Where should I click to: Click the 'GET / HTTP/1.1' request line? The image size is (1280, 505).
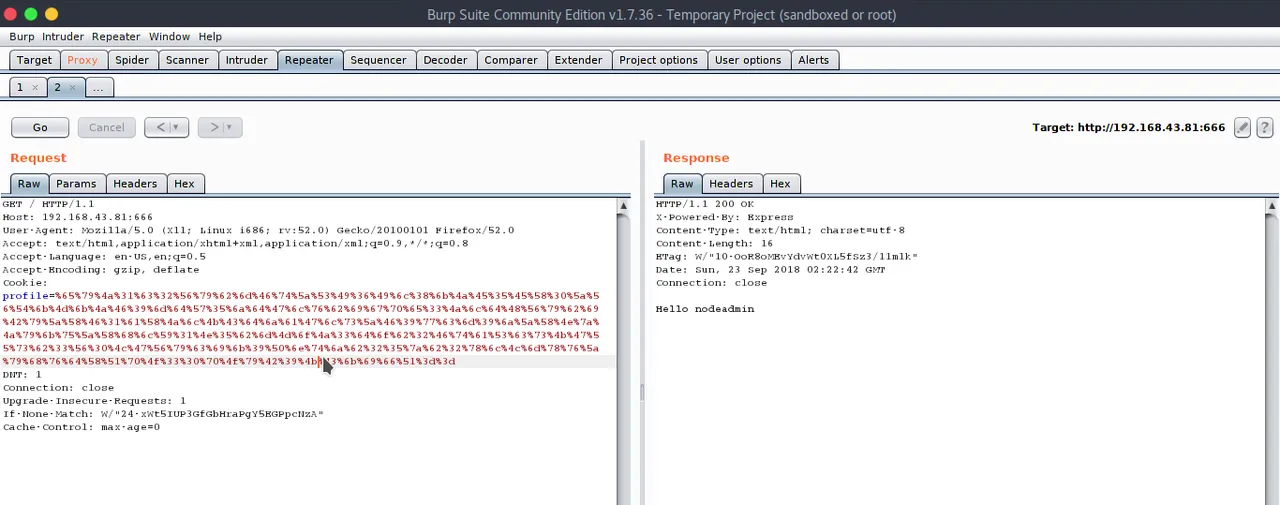[48, 204]
